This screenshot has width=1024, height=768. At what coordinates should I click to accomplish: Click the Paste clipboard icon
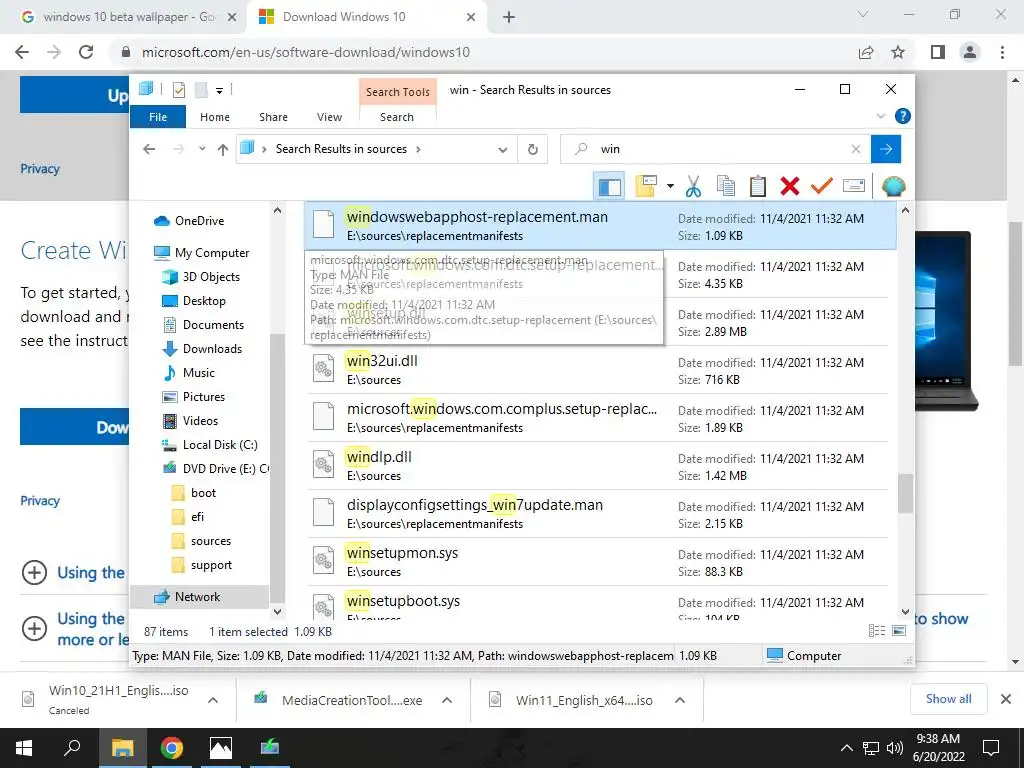pyautogui.click(x=758, y=186)
